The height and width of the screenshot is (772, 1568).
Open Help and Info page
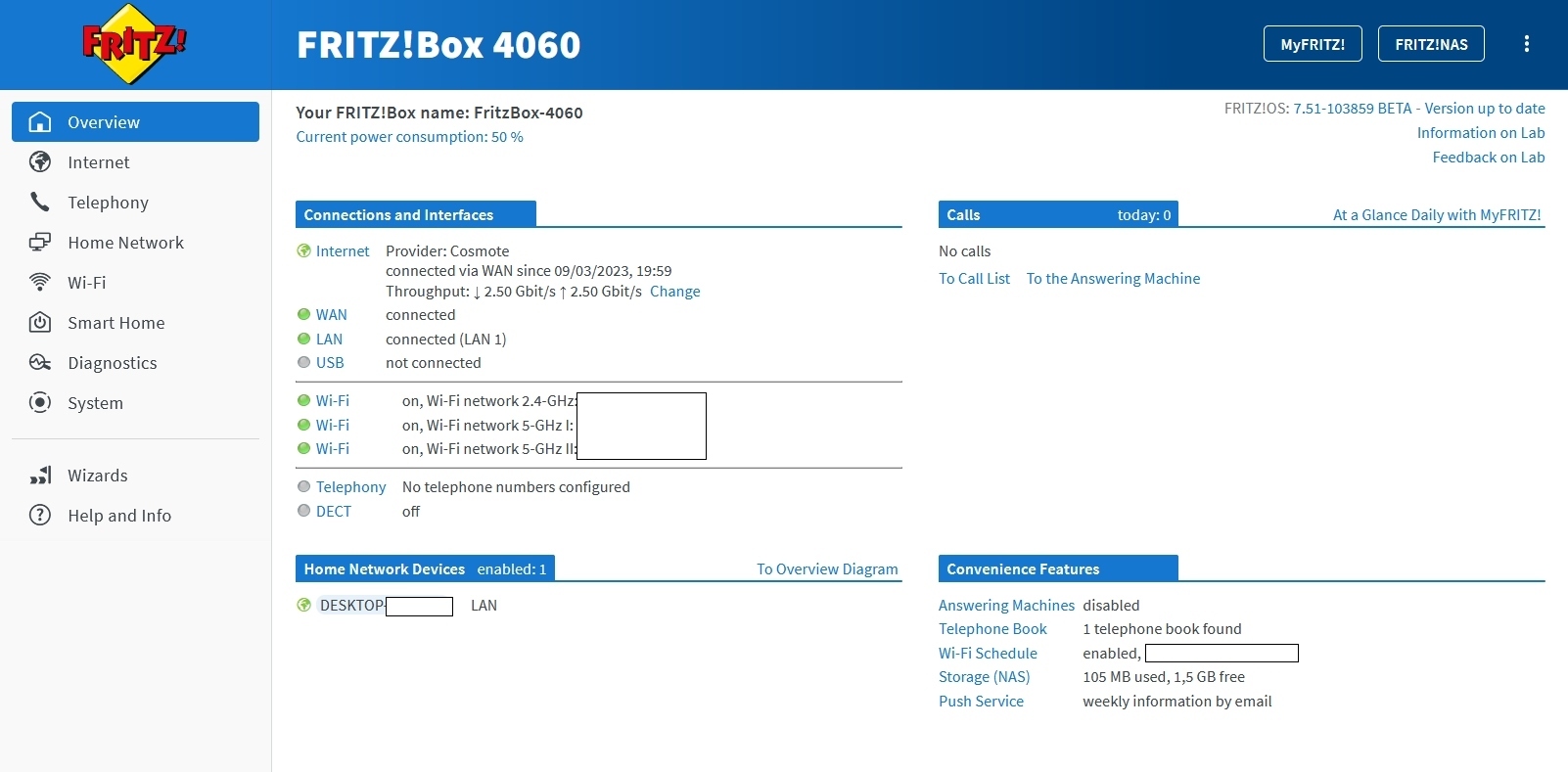point(135,516)
